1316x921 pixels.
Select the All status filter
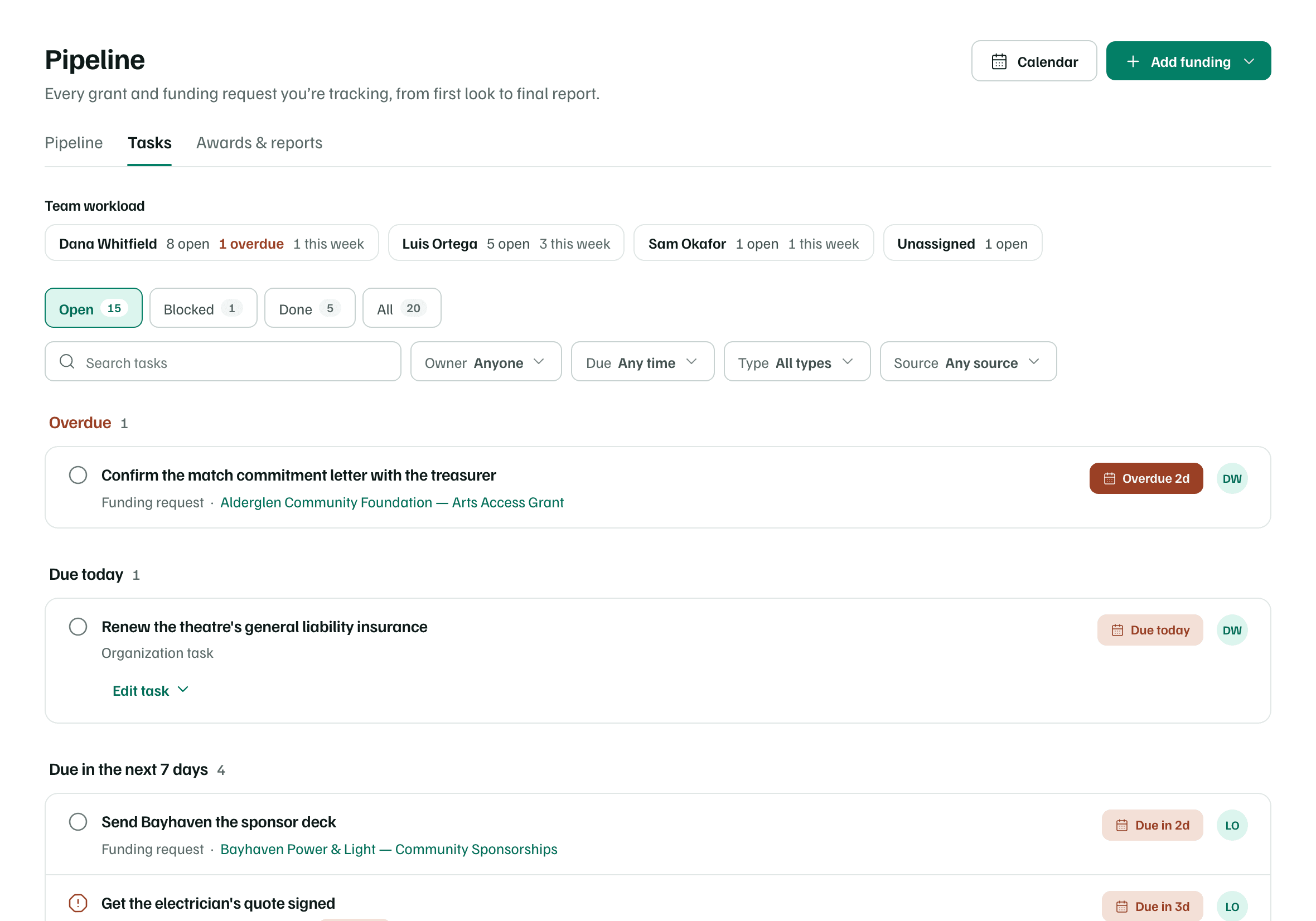tap(402, 308)
